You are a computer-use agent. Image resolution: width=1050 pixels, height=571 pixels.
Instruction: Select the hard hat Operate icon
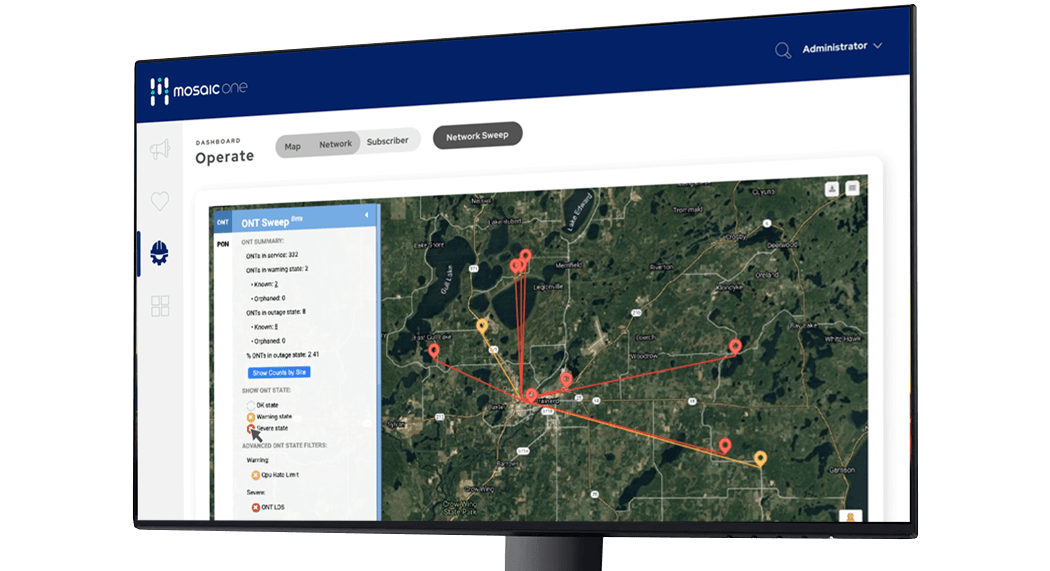point(159,253)
